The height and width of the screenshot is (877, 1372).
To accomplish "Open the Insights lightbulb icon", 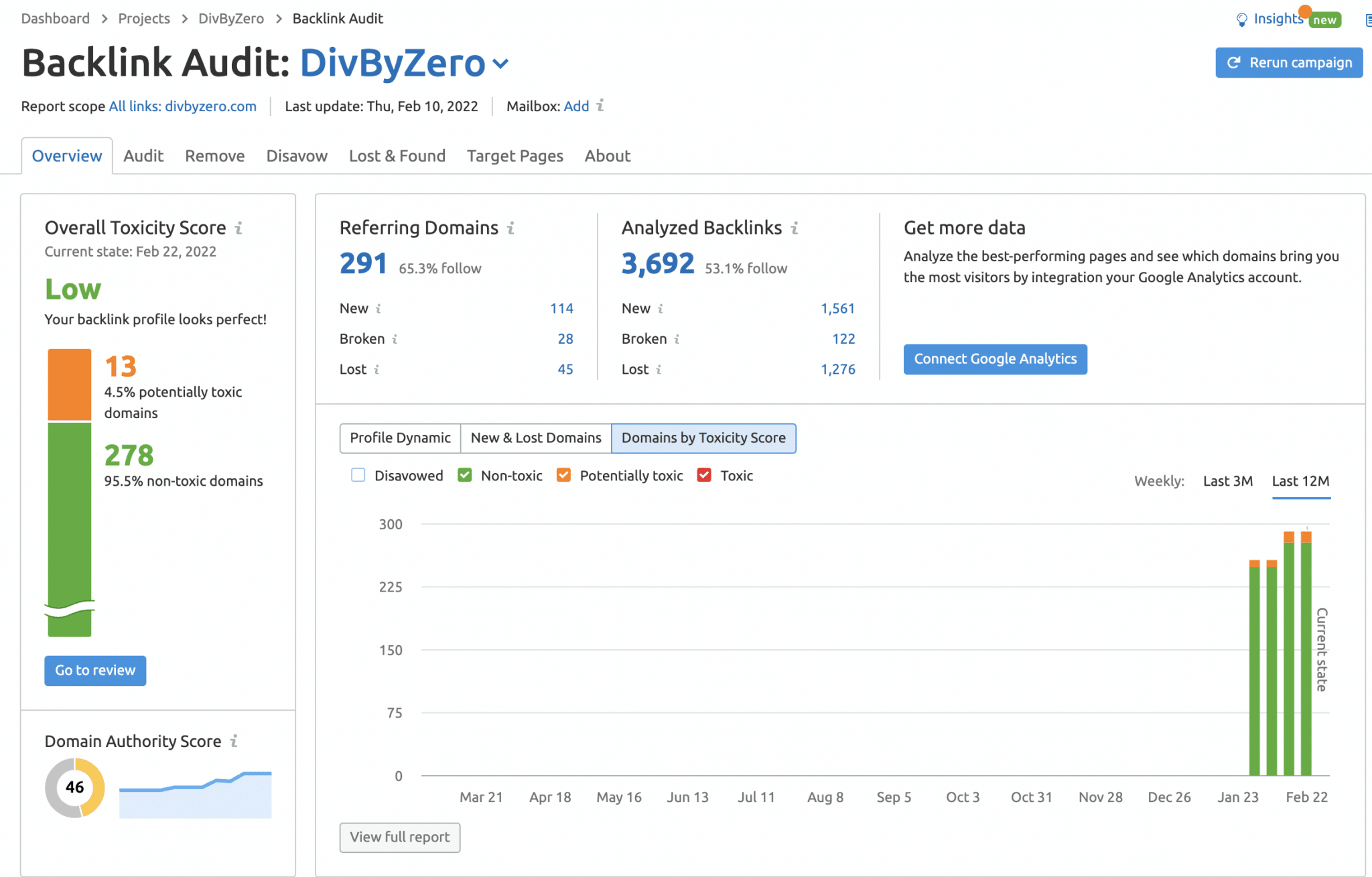I will coord(1241,19).
